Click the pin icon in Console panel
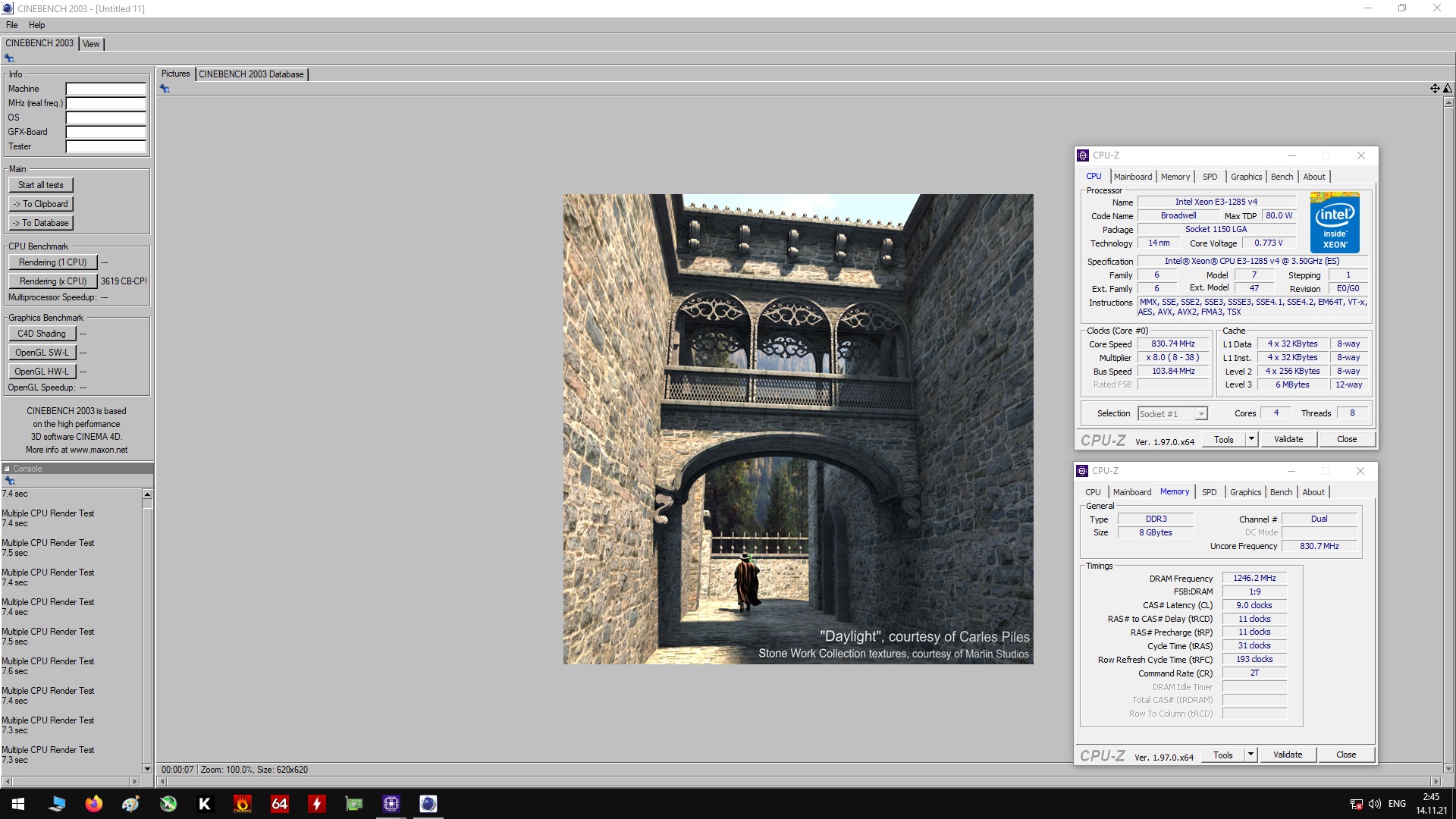The height and width of the screenshot is (819, 1456). pyautogui.click(x=9, y=481)
